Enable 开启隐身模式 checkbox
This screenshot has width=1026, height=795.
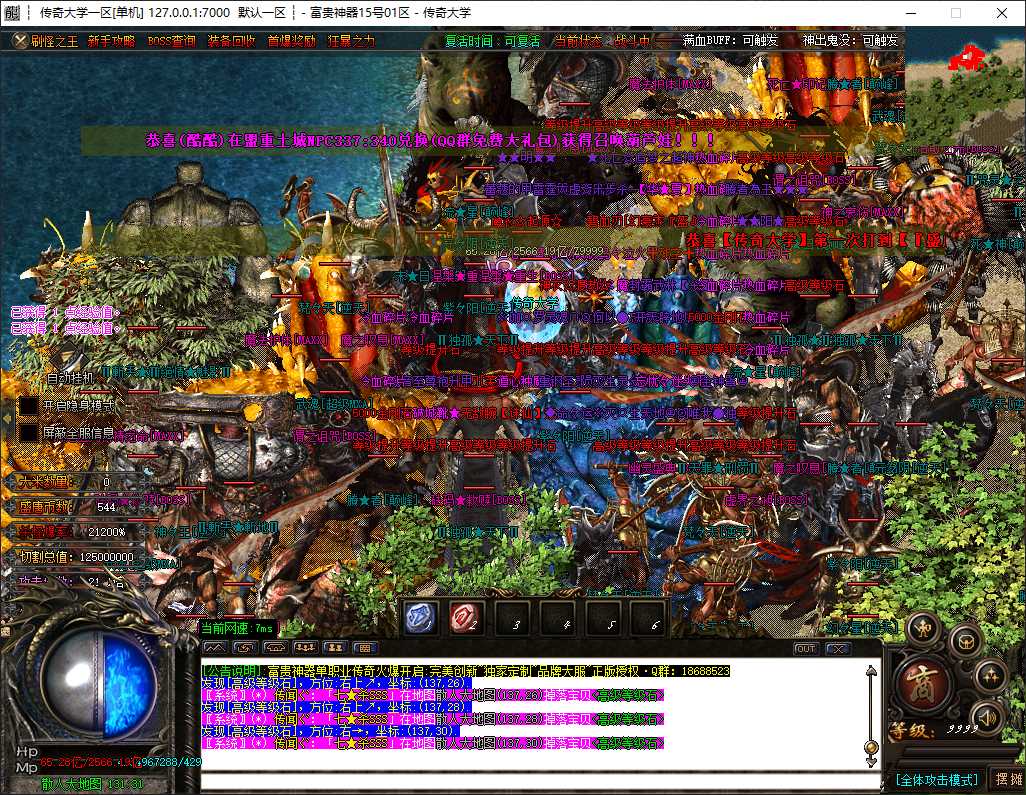29,406
